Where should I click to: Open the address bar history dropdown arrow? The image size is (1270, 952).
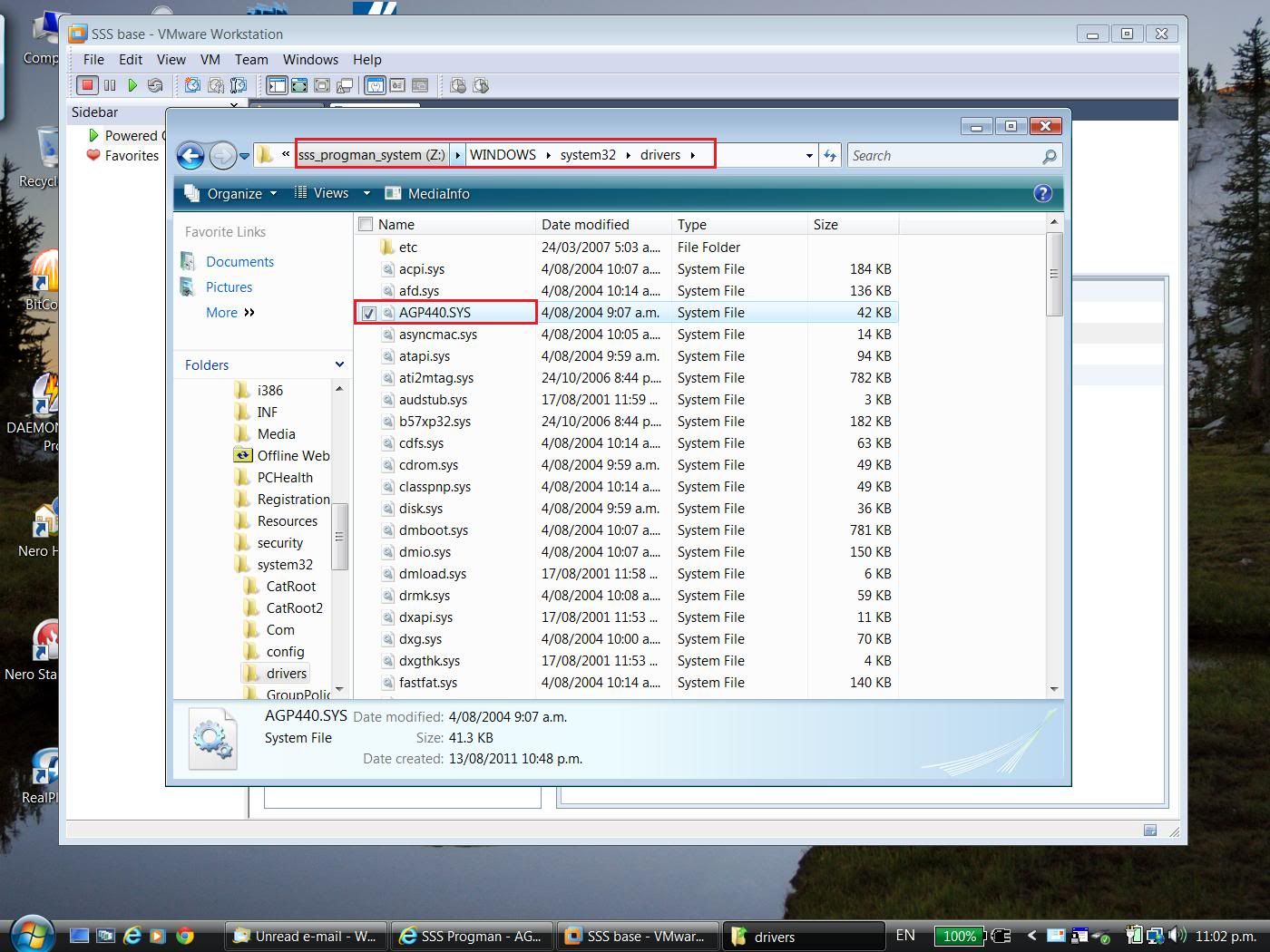[809, 156]
